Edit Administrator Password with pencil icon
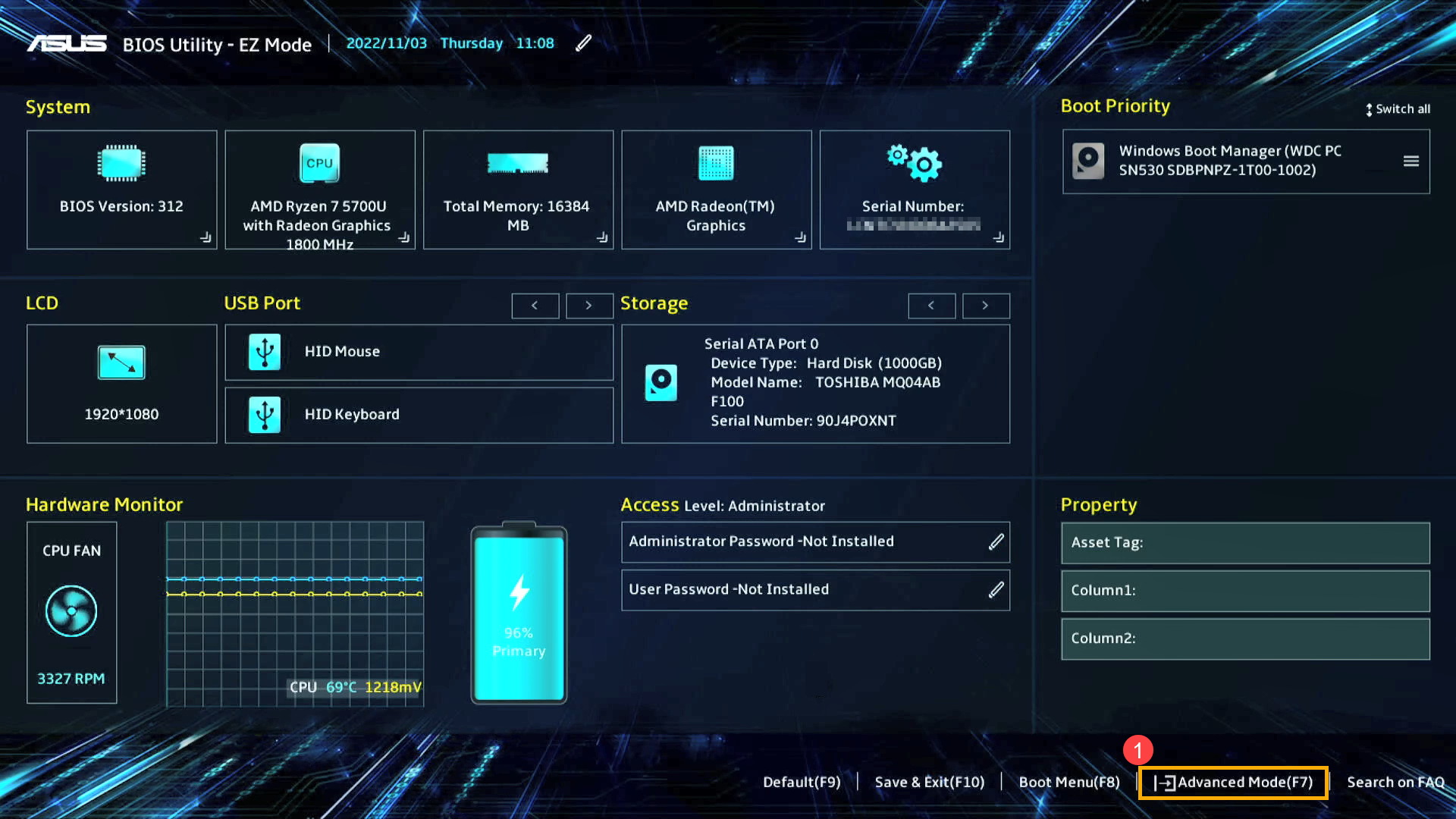Screen dimensions: 1456x819 (x=996, y=541)
